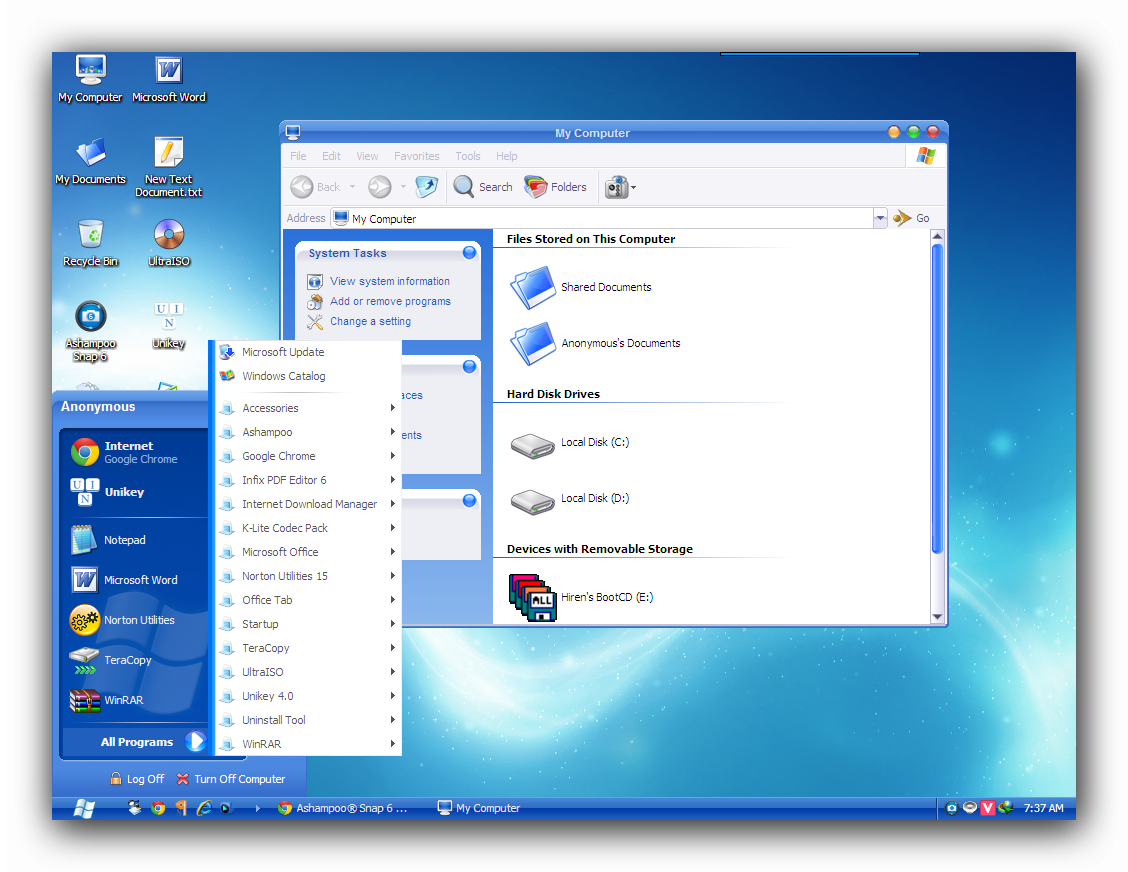Select New Text Document.txt on desktop
1128x872 pixels.
[x=168, y=166]
